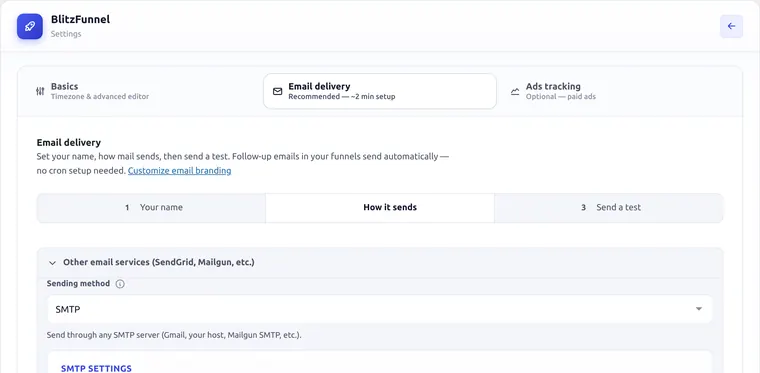The image size is (760, 373).
Task: Click the sliders icon beside Basics
Action: (40, 91)
